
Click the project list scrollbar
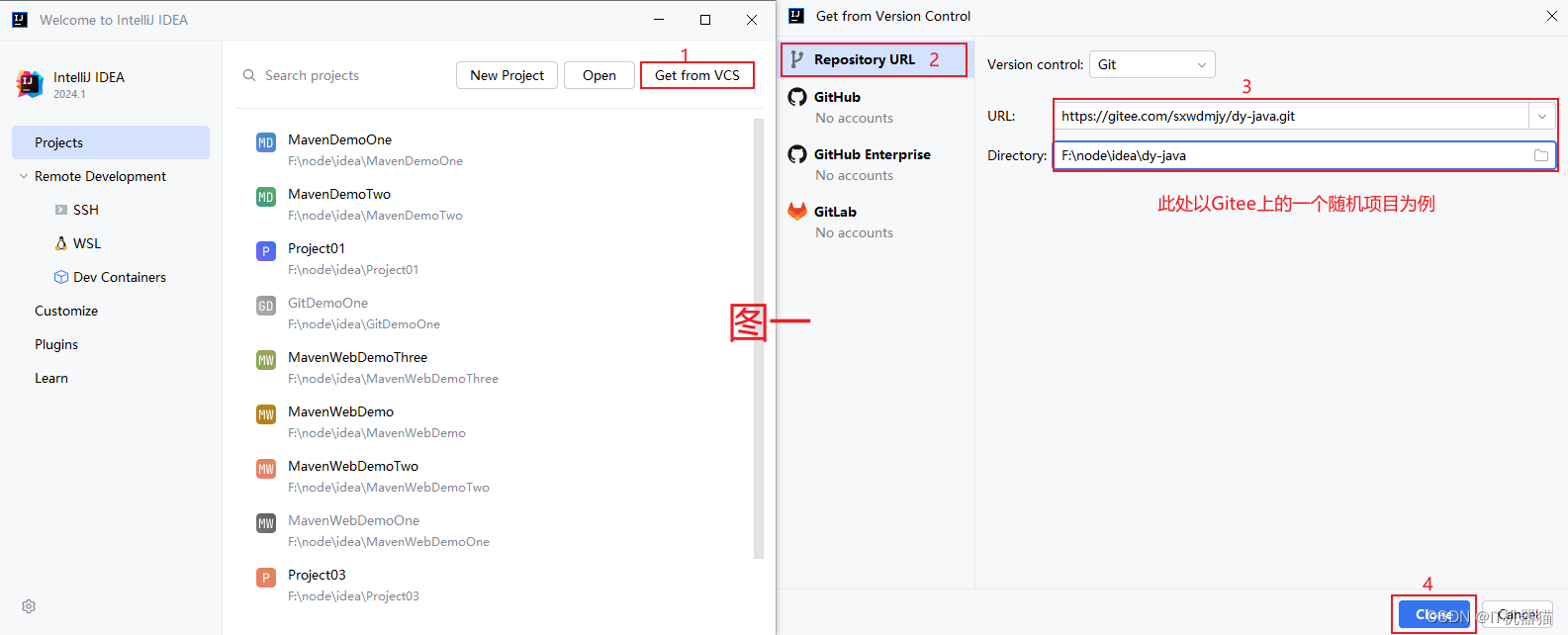pos(759,338)
